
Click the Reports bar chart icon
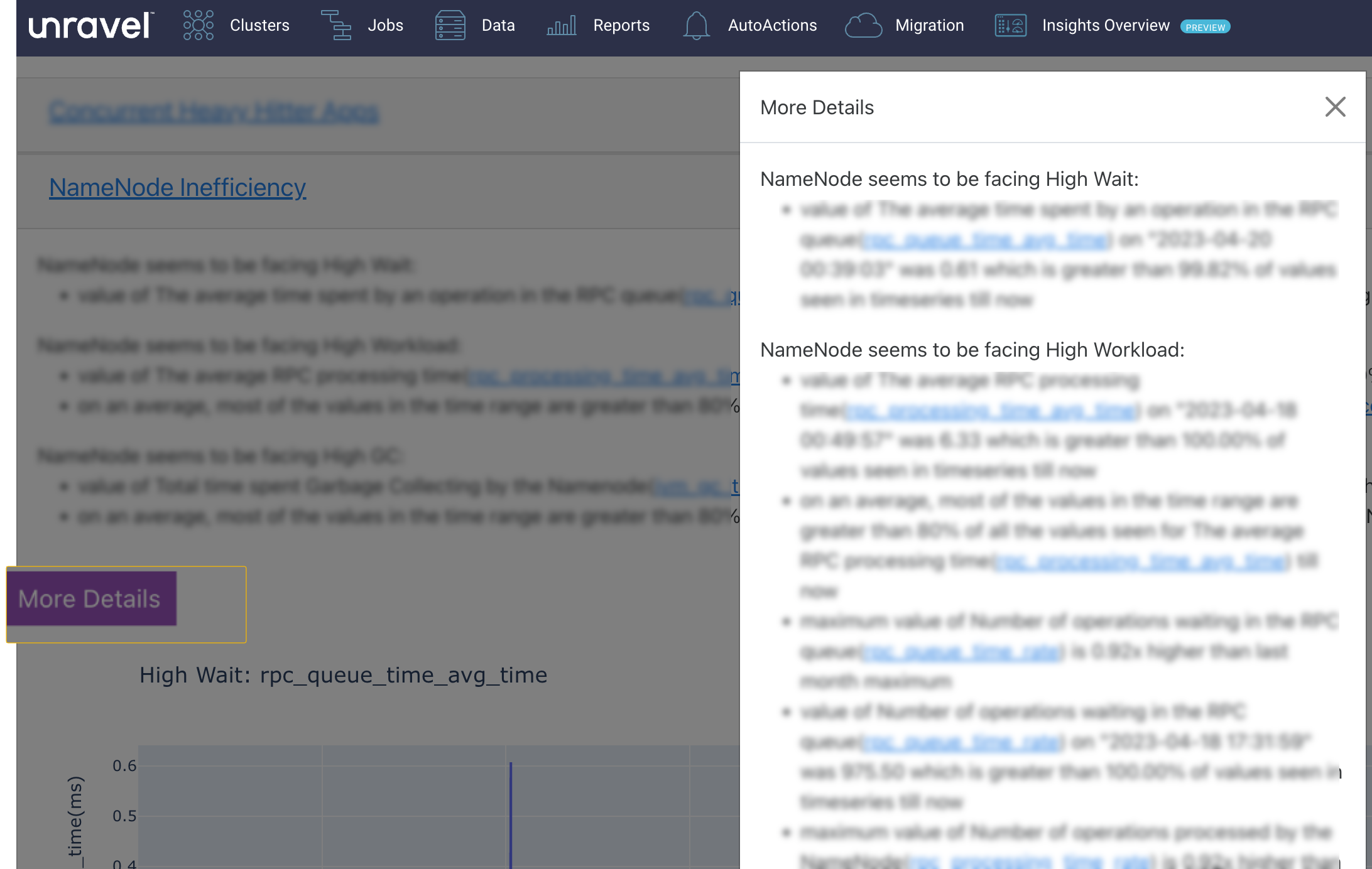coord(562,26)
